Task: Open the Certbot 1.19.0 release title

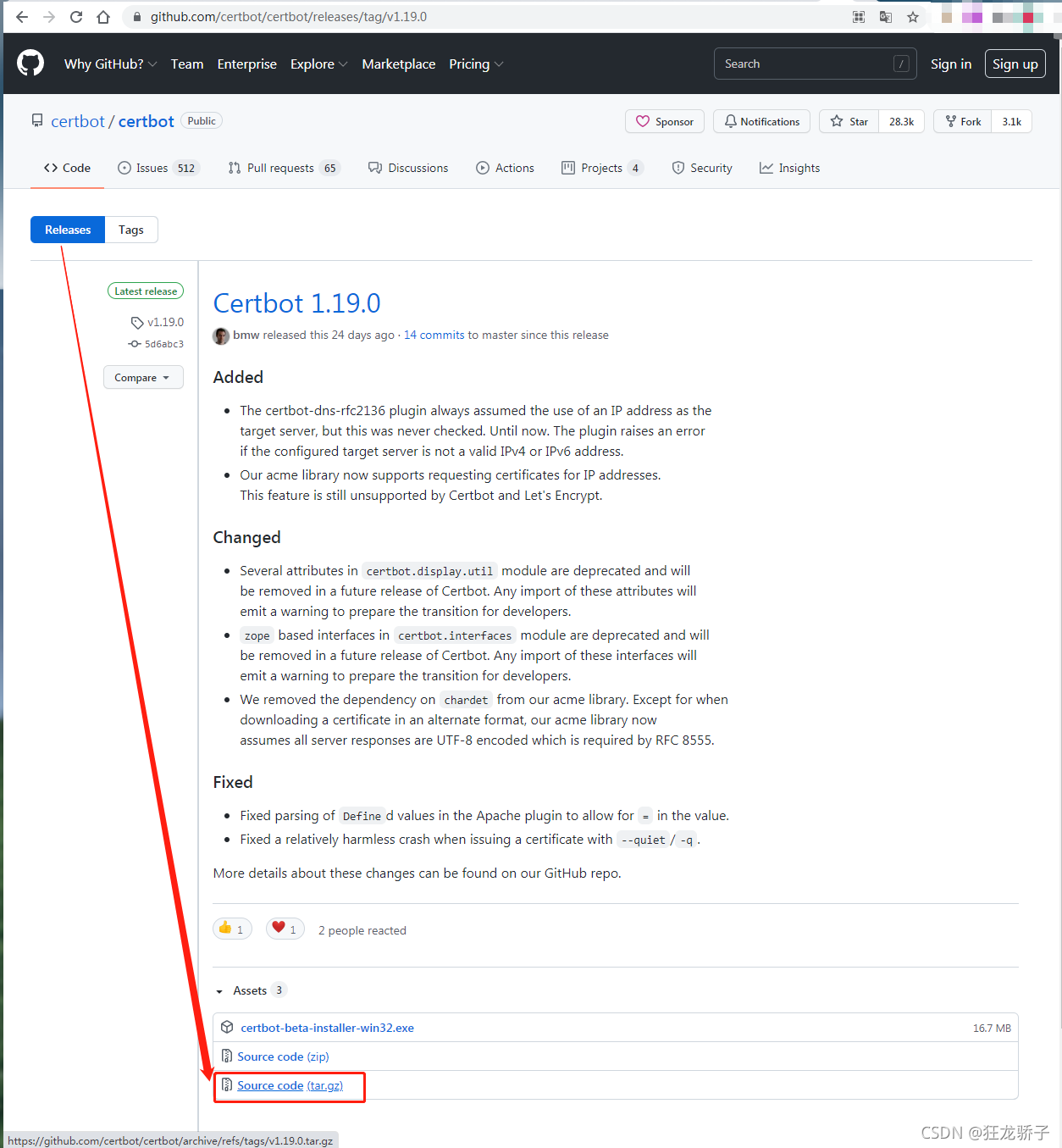Action: pyautogui.click(x=297, y=302)
